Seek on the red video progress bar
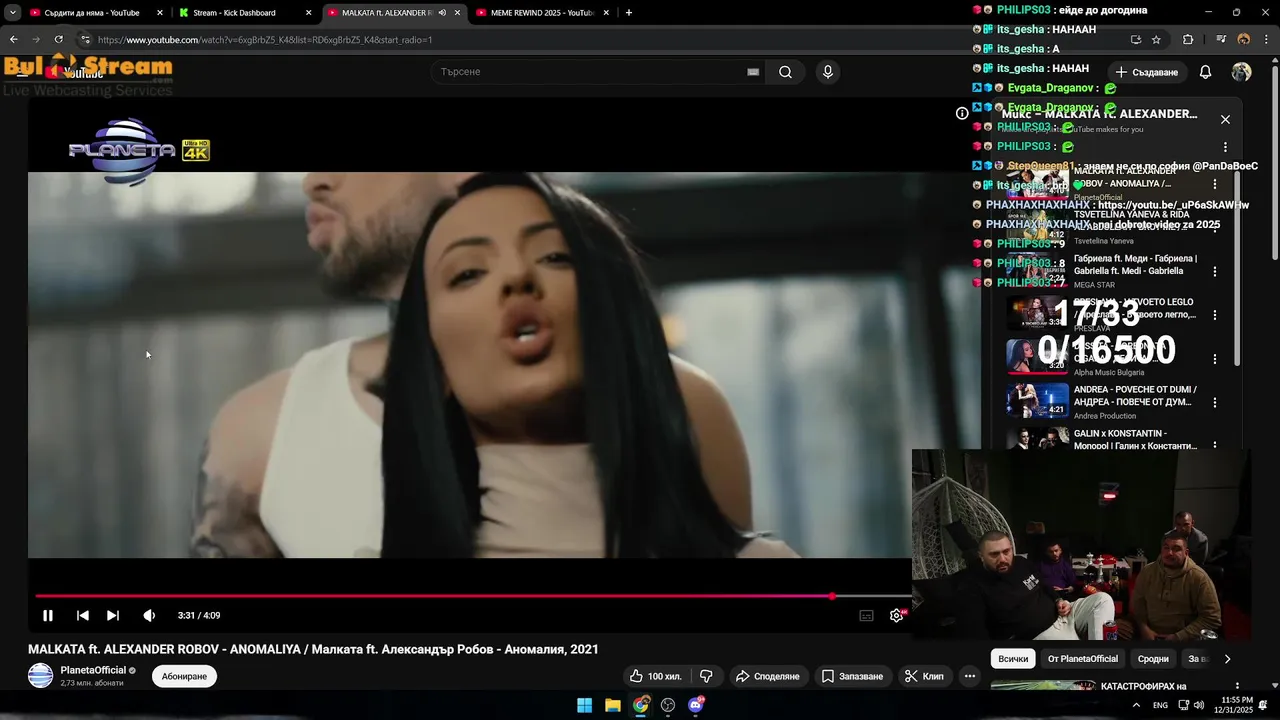 point(472,596)
